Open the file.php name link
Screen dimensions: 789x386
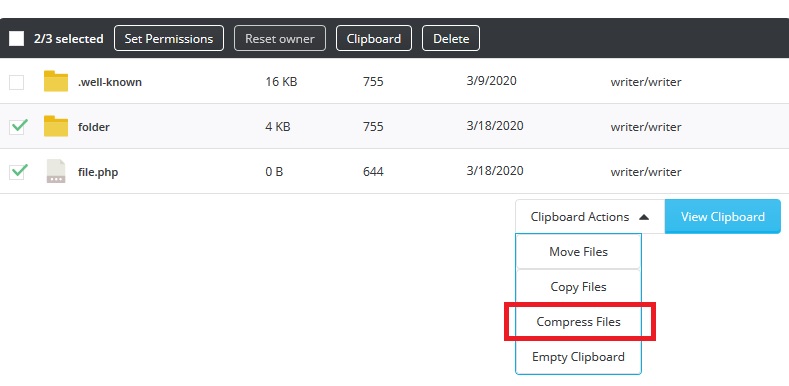98,172
